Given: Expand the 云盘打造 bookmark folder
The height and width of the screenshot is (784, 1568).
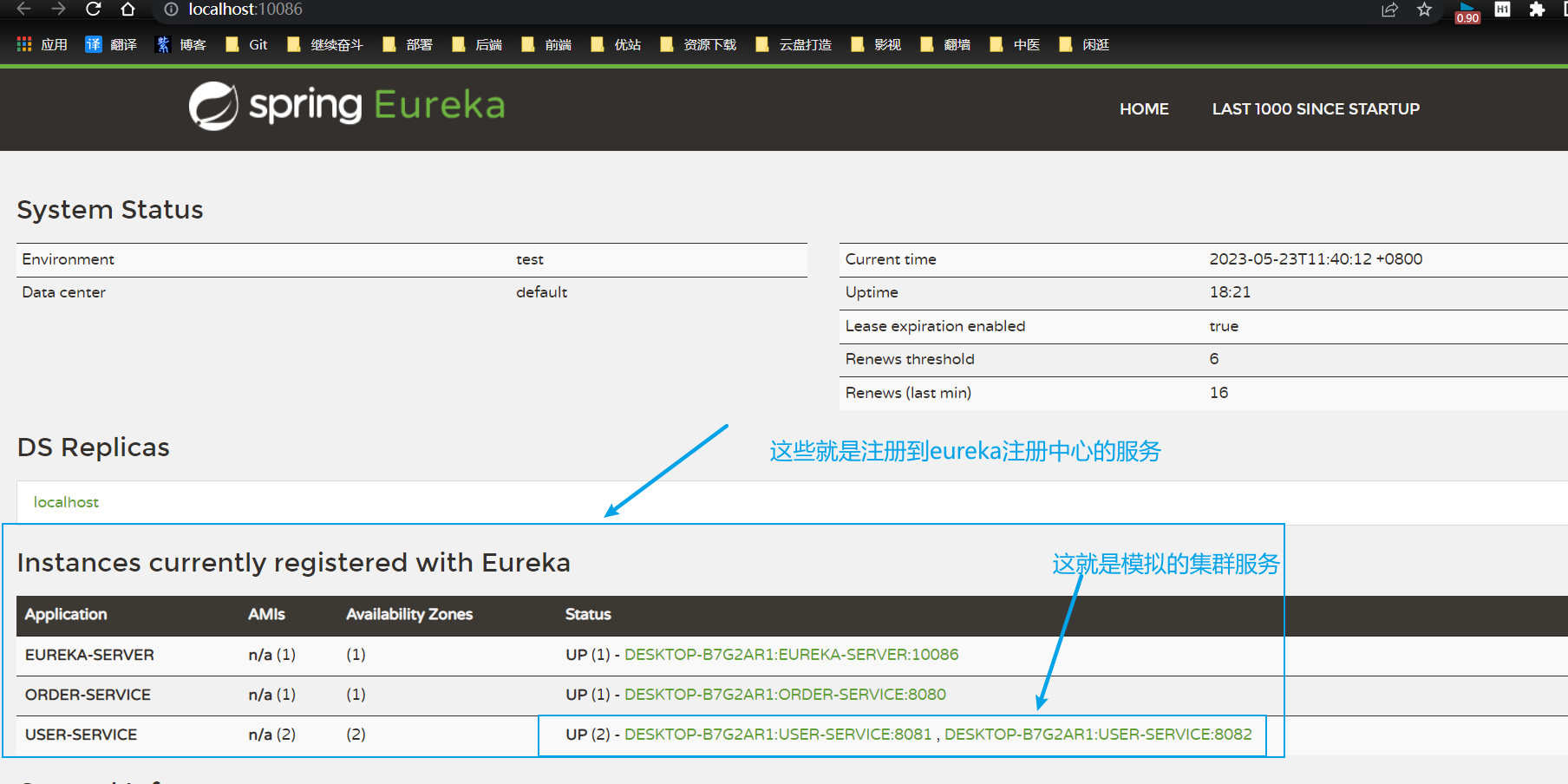Looking at the screenshot, I should point(793,44).
